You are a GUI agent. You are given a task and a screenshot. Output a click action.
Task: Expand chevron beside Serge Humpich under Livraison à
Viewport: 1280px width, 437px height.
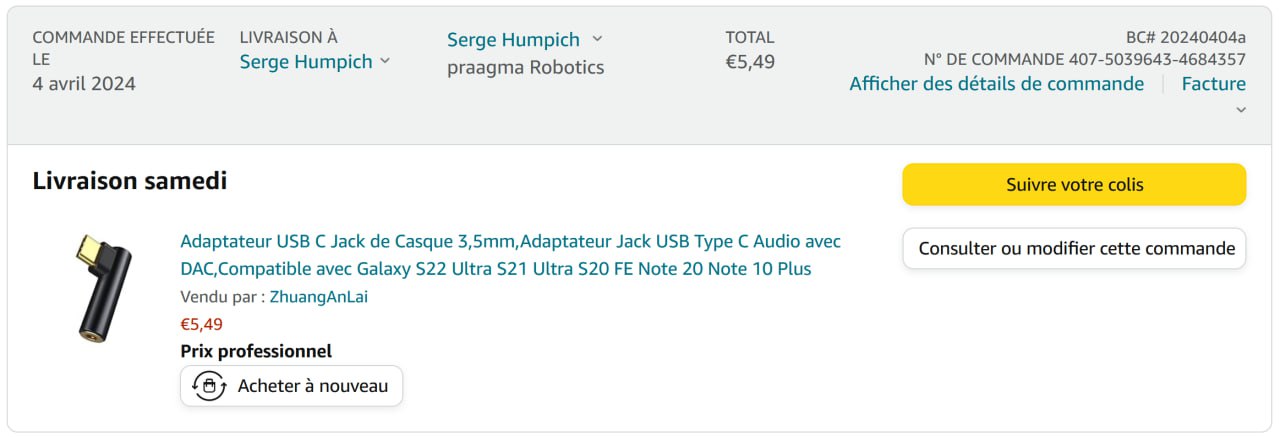coord(385,62)
